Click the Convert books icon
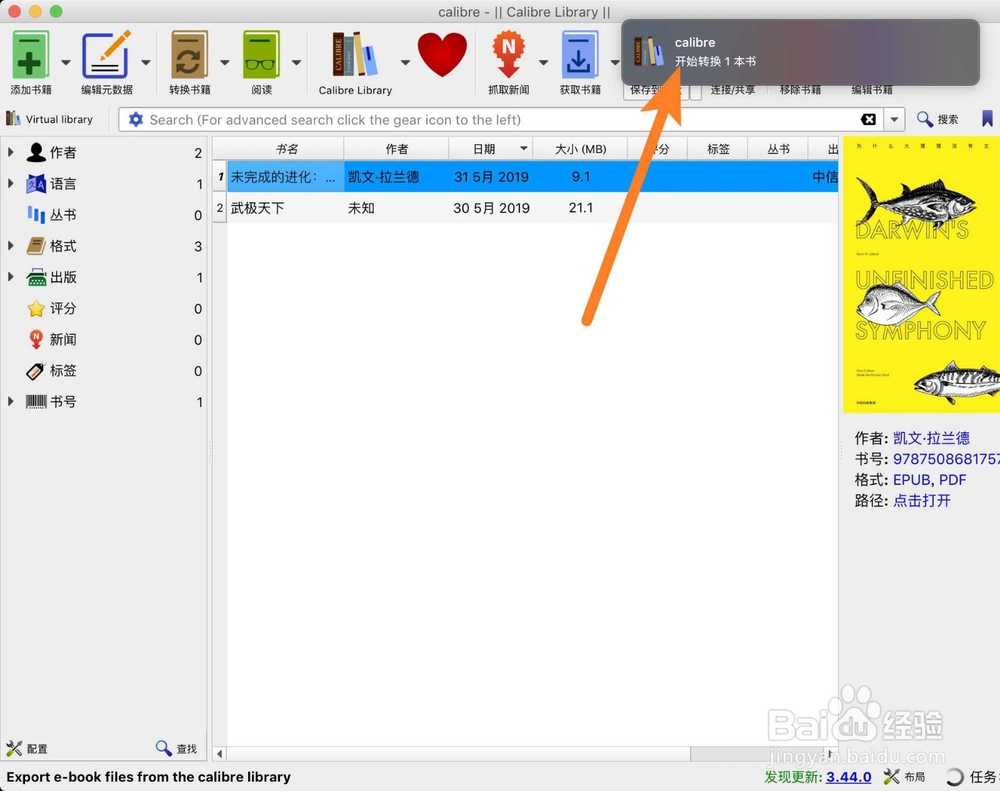Screen dimensions: 1000x791 (x=189, y=56)
